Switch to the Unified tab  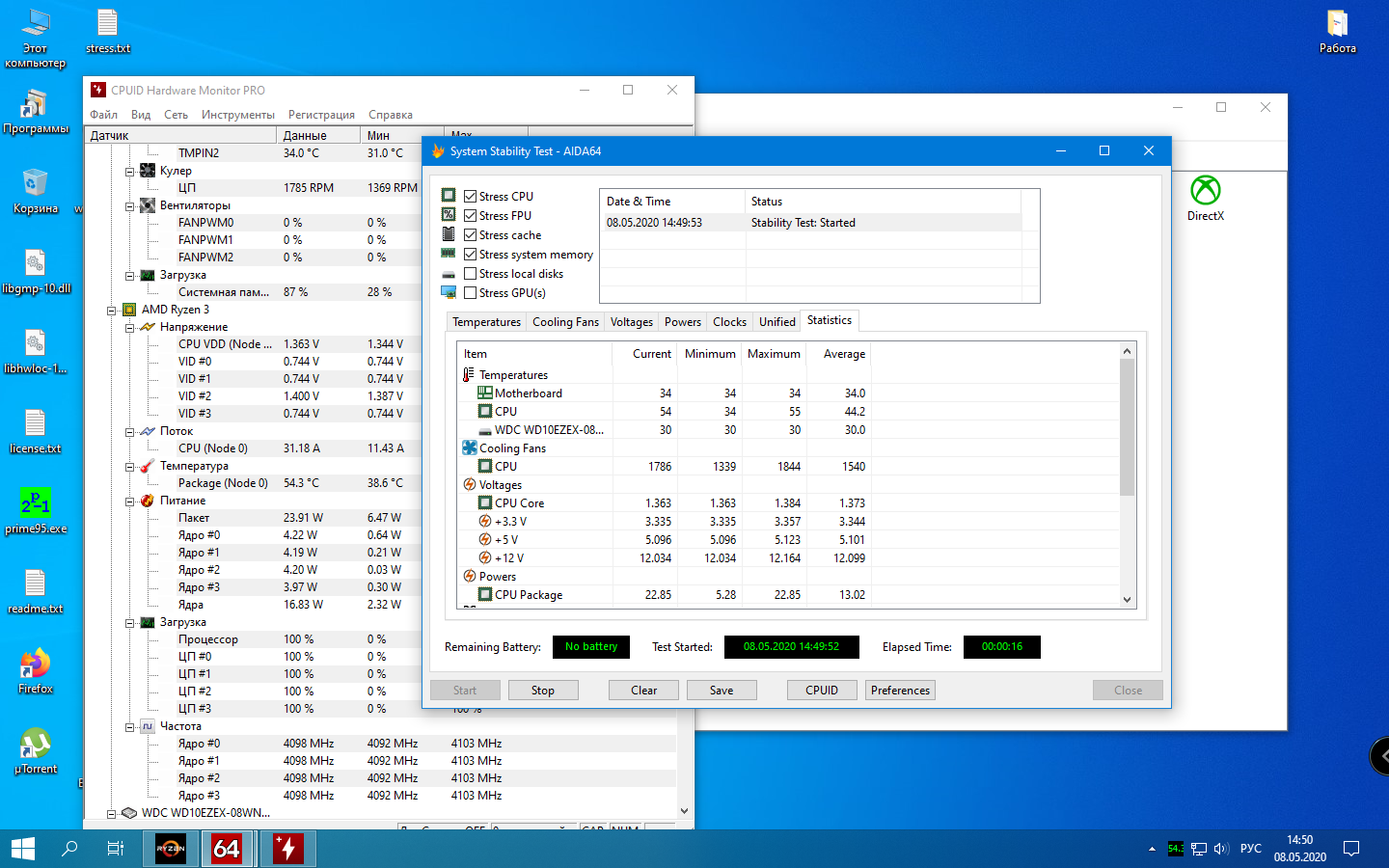point(777,322)
